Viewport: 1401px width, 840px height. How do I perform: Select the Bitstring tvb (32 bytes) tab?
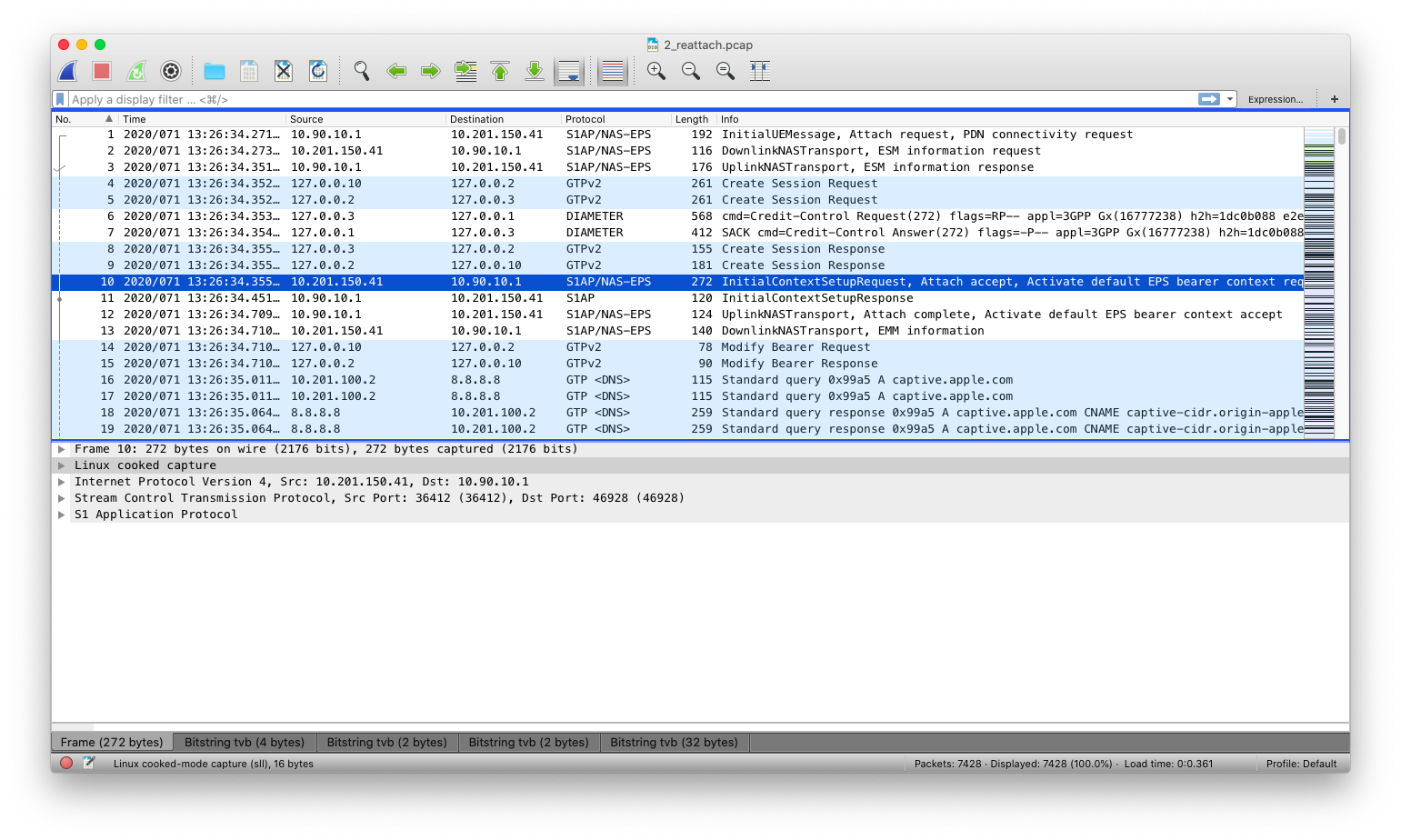click(674, 742)
